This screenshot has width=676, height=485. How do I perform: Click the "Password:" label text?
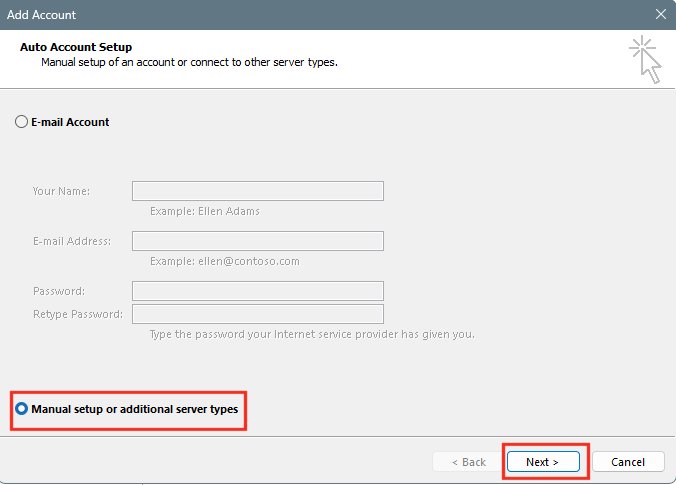click(59, 291)
